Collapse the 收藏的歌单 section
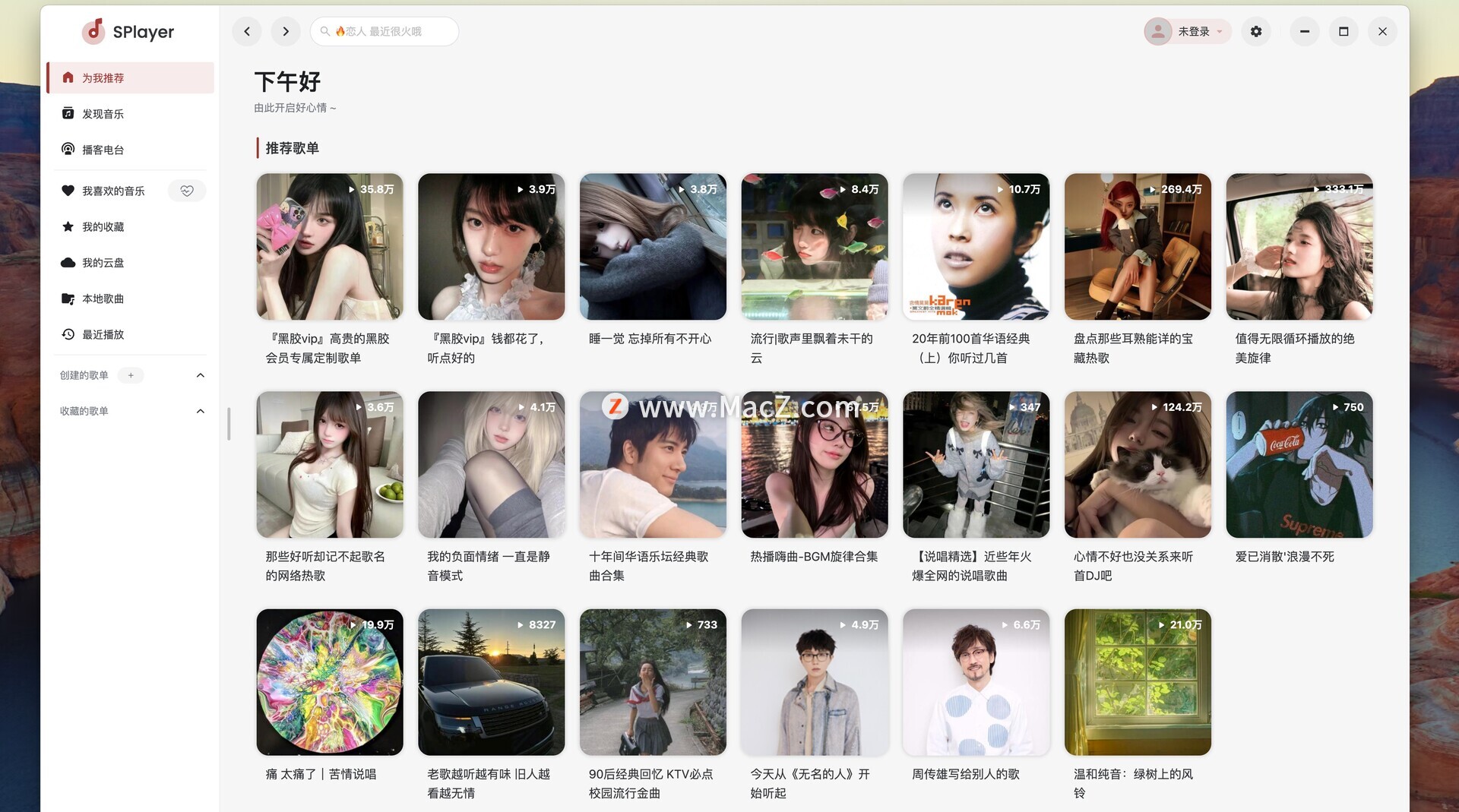Image resolution: width=1459 pixels, height=812 pixels. [201, 411]
